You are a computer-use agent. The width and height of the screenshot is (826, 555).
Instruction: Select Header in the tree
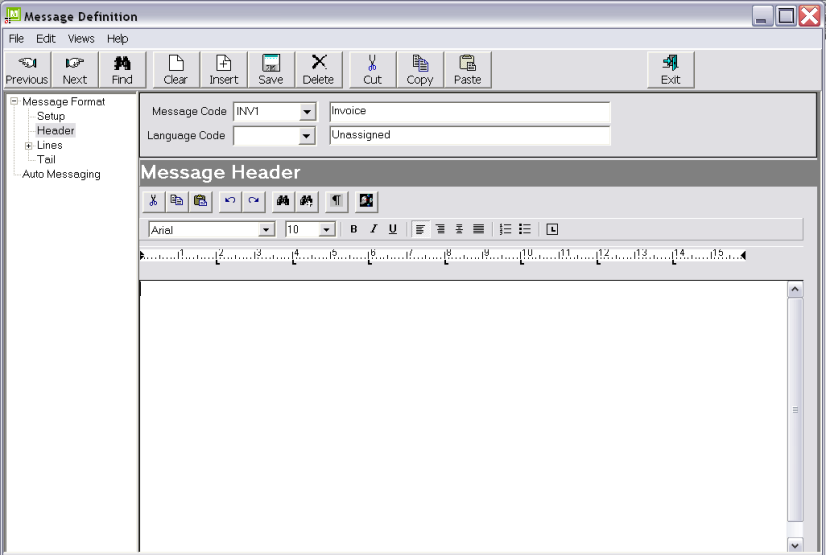point(55,131)
